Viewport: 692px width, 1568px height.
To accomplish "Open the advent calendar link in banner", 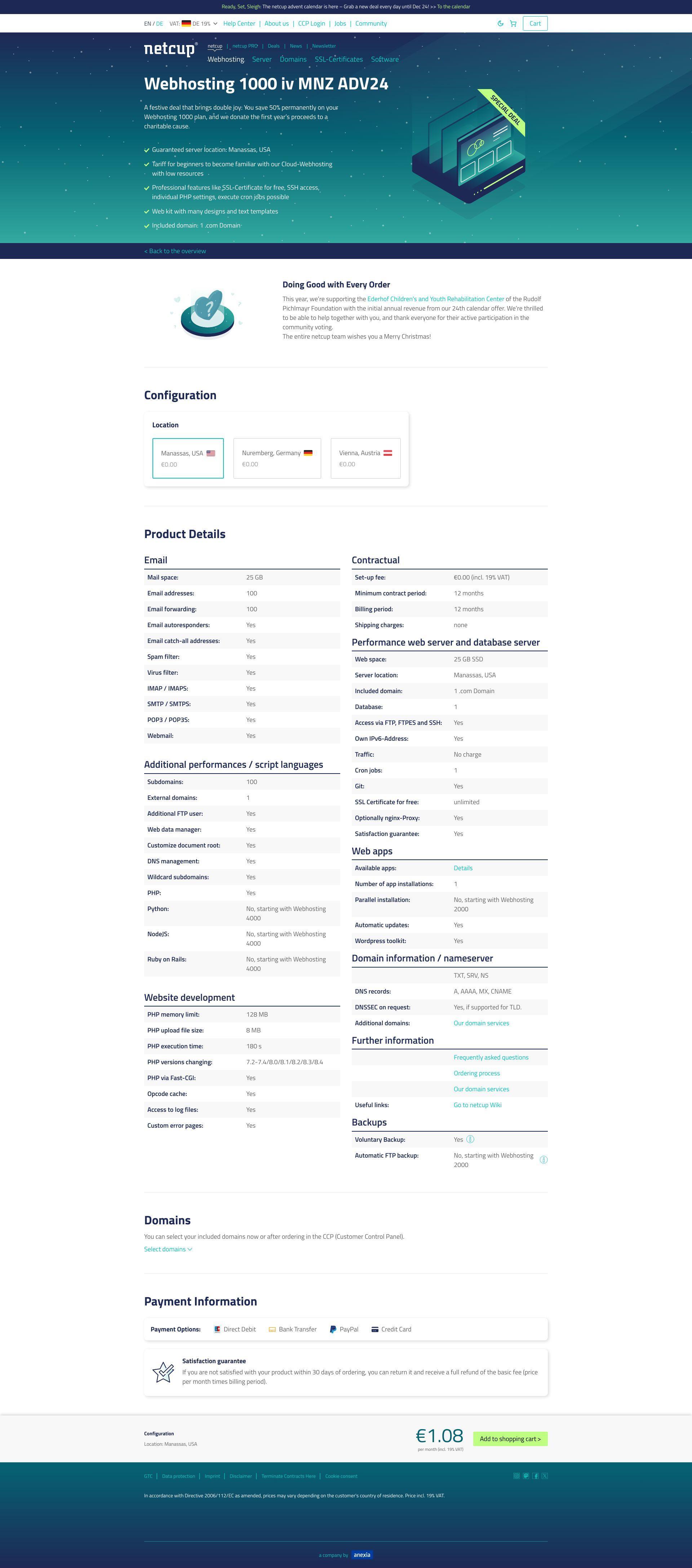I will [x=454, y=7].
